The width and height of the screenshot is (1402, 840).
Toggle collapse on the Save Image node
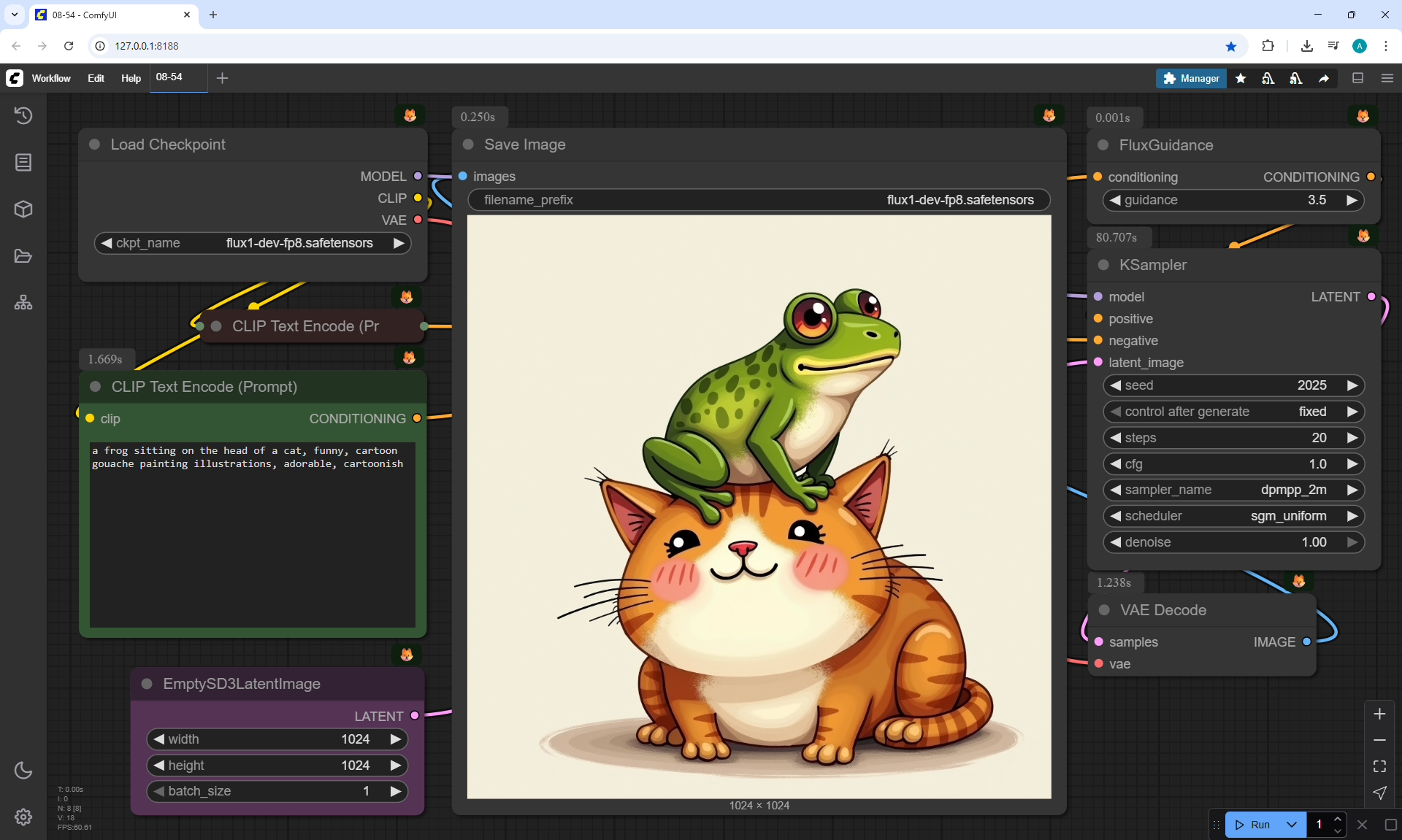(x=468, y=145)
